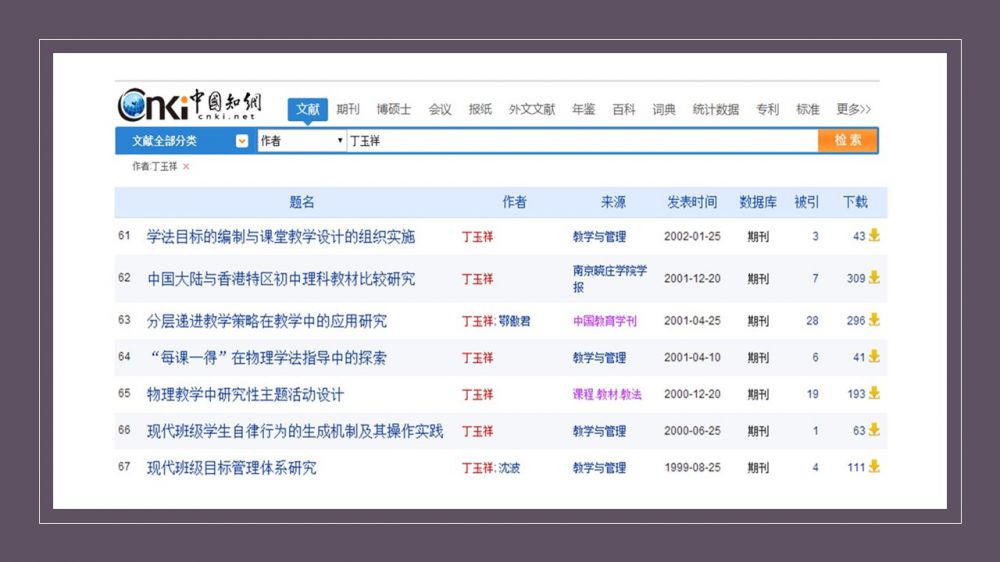1000x562 pixels.
Task: Download article 67 via the download icon
Action: 874,467
